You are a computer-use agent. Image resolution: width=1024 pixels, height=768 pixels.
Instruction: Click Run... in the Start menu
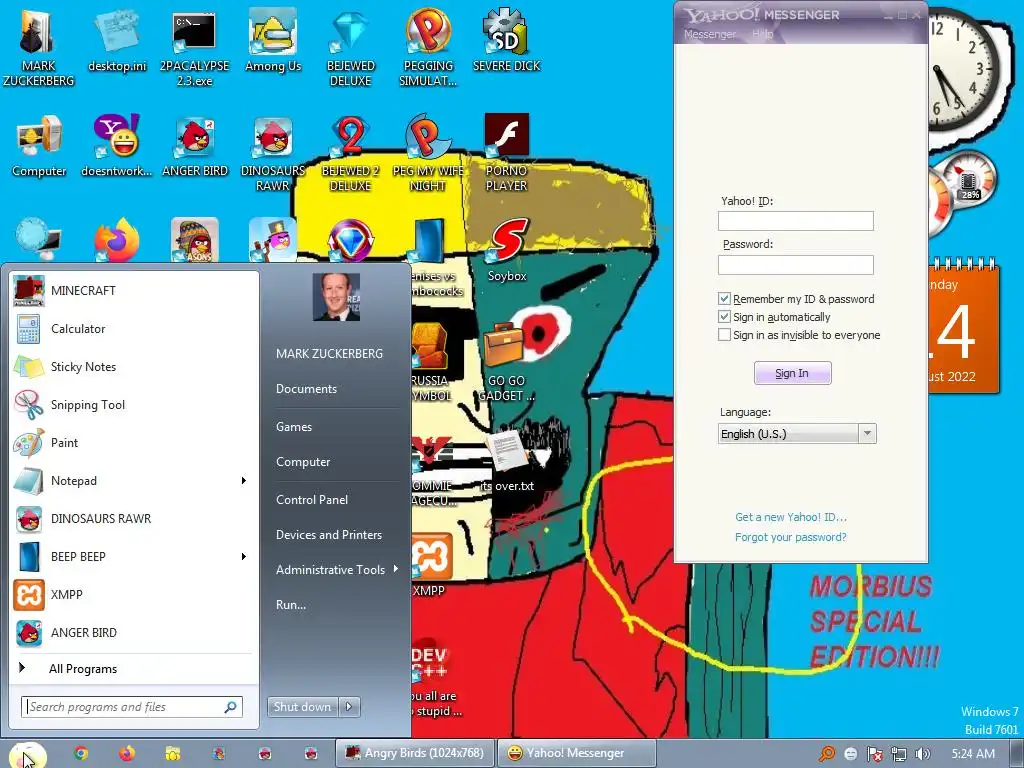click(x=291, y=605)
